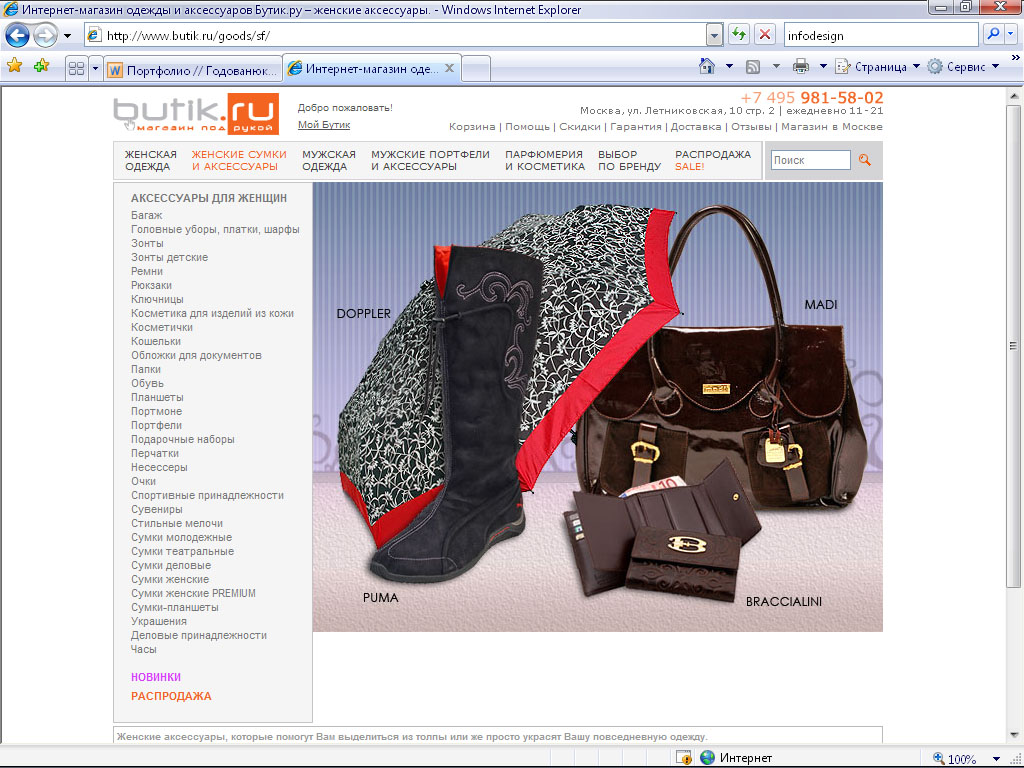Open the Кошельки category

coord(156,342)
